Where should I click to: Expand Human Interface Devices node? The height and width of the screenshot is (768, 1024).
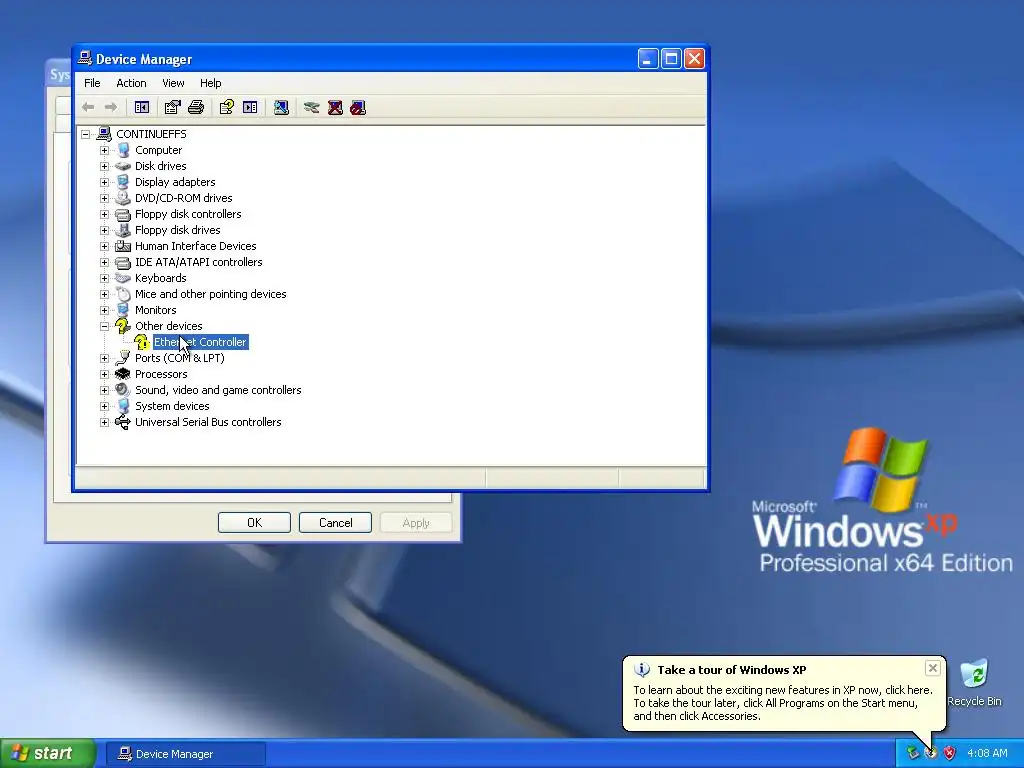104,246
